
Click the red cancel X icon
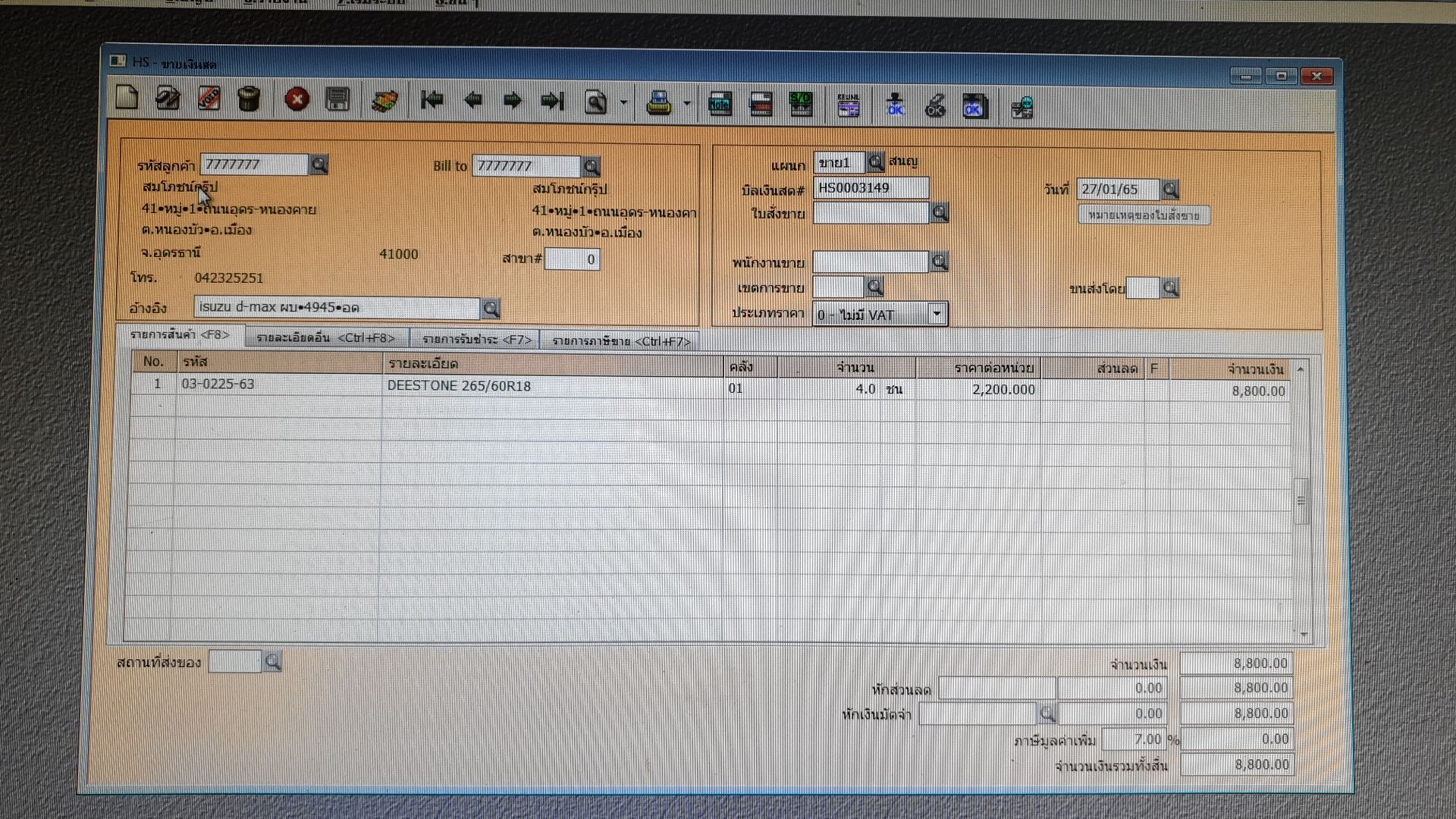[x=297, y=99]
